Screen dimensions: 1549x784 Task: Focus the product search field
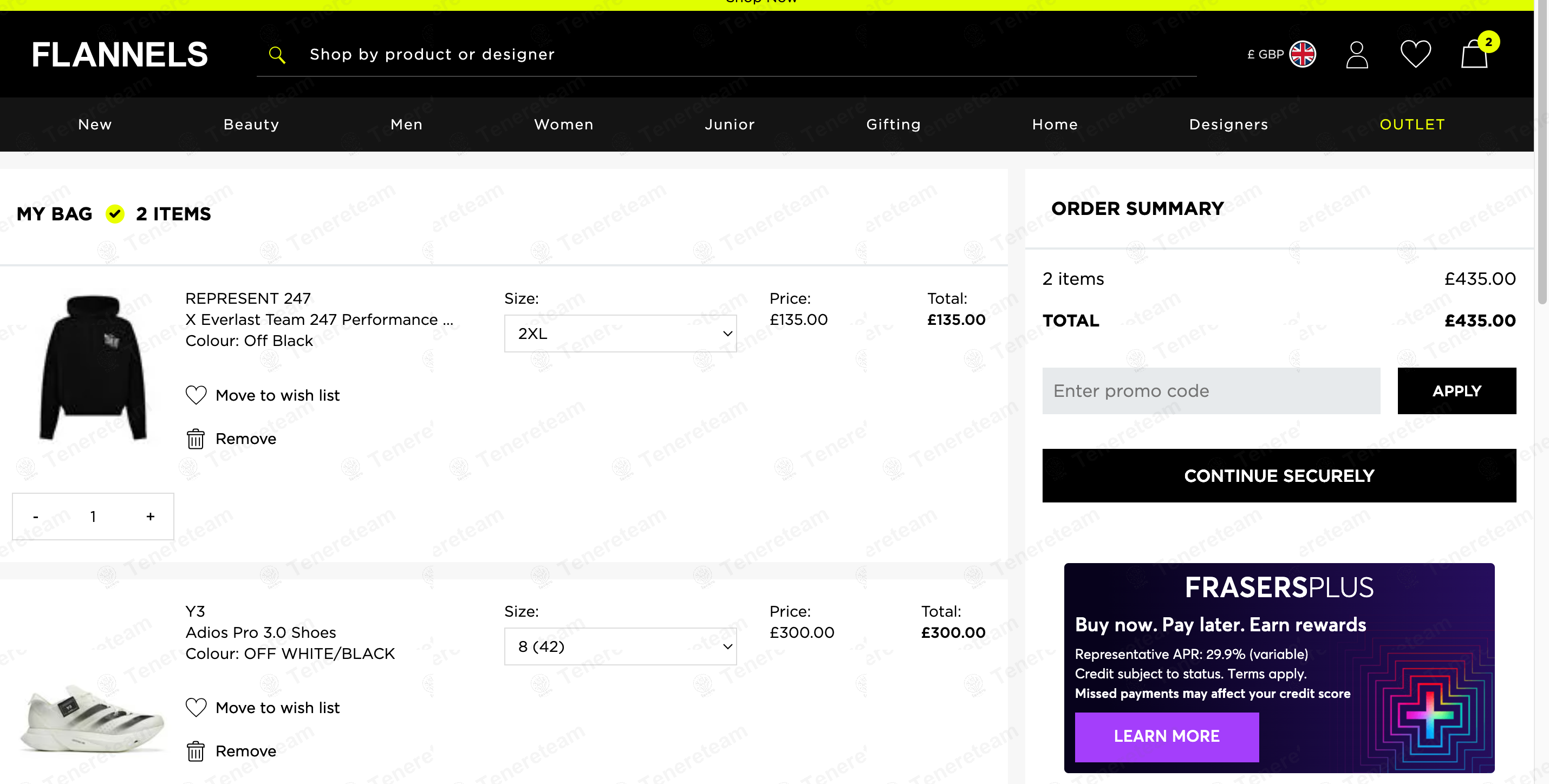[x=726, y=55]
